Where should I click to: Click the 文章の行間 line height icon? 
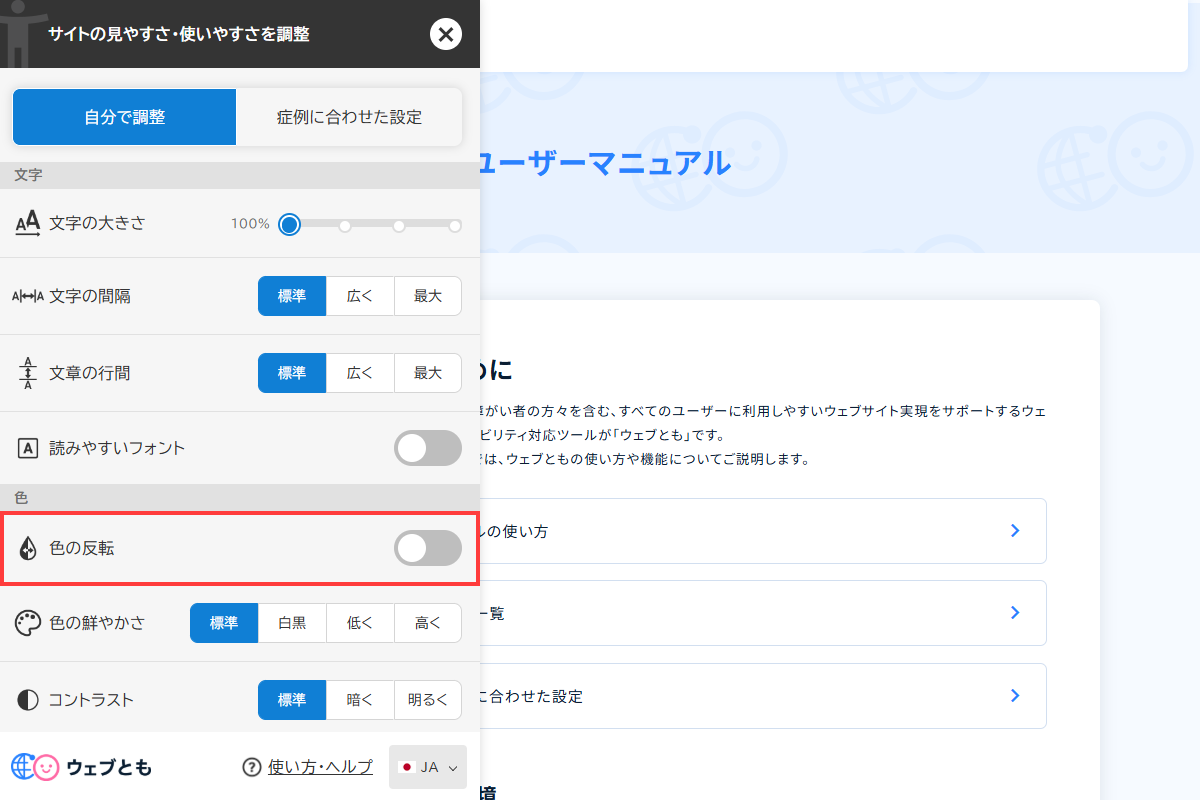point(27,372)
